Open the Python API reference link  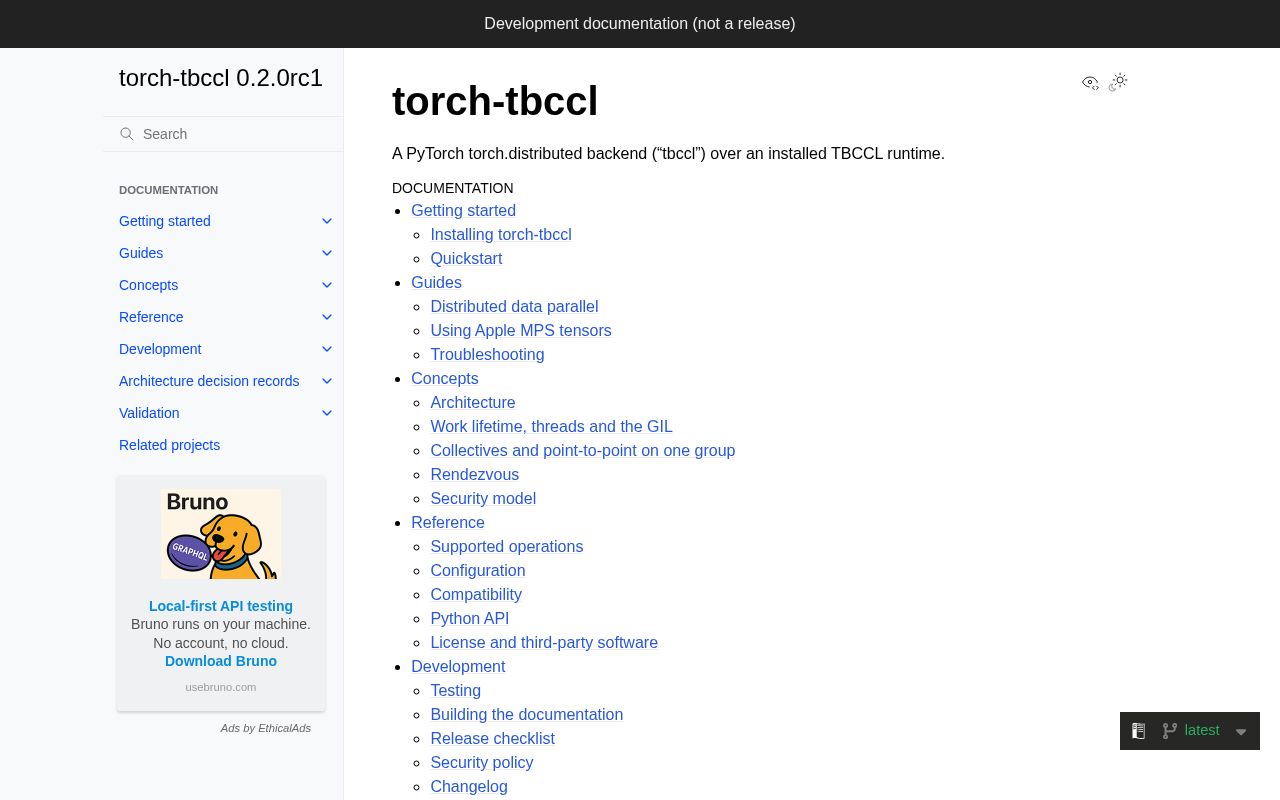click(x=470, y=618)
